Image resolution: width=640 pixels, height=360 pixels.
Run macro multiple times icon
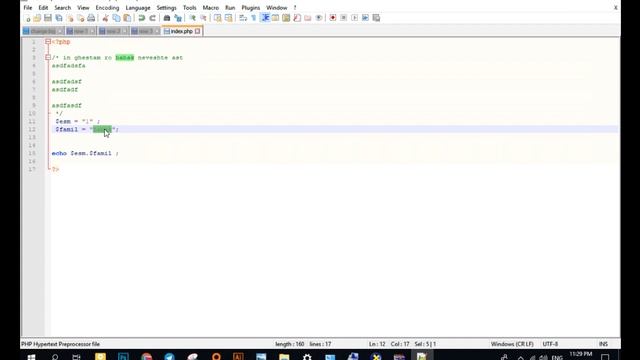(365, 18)
